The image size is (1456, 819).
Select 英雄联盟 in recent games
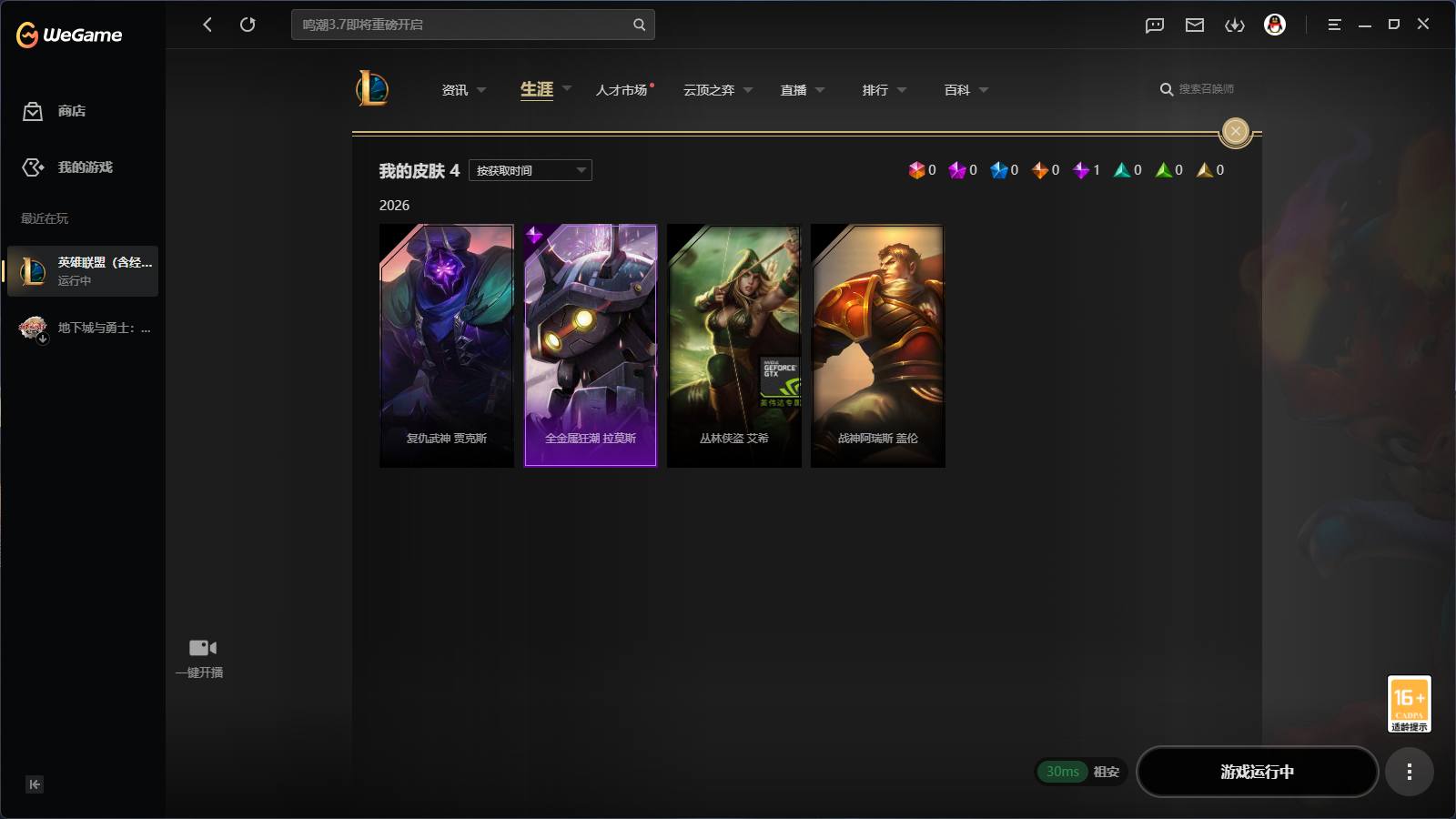point(83,271)
